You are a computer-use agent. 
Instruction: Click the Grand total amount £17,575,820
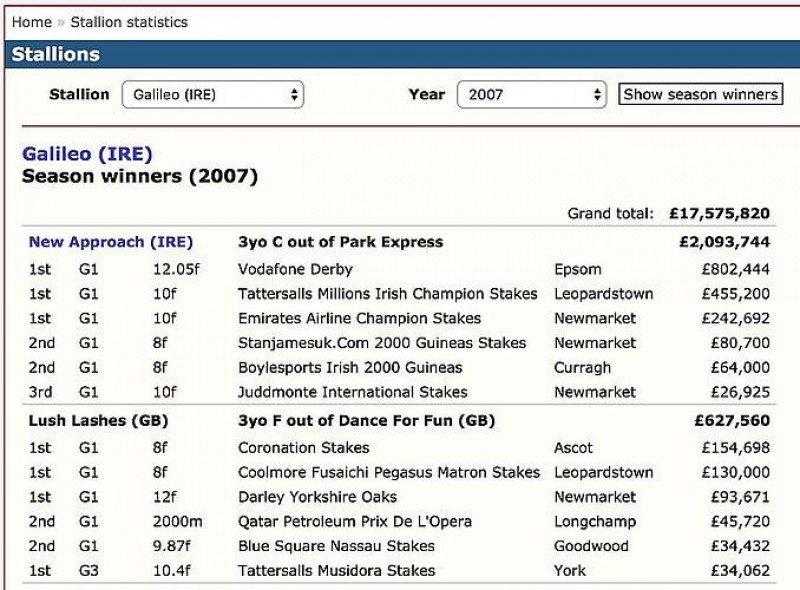(x=719, y=213)
